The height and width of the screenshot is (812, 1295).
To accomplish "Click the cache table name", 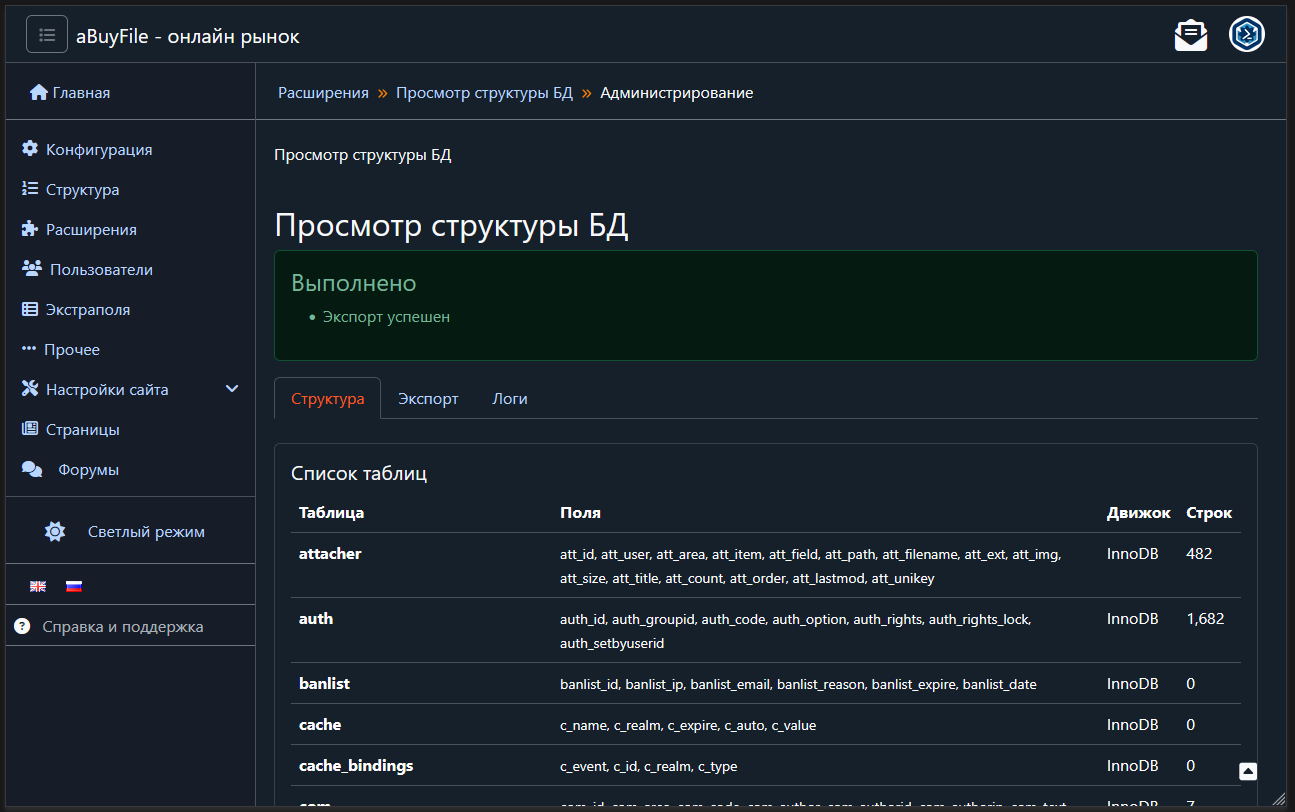I will [x=320, y=724].
